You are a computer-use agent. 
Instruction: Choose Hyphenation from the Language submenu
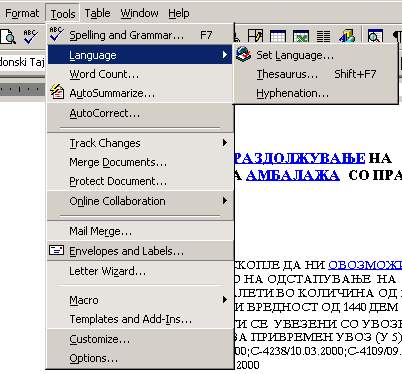(316, 93)
